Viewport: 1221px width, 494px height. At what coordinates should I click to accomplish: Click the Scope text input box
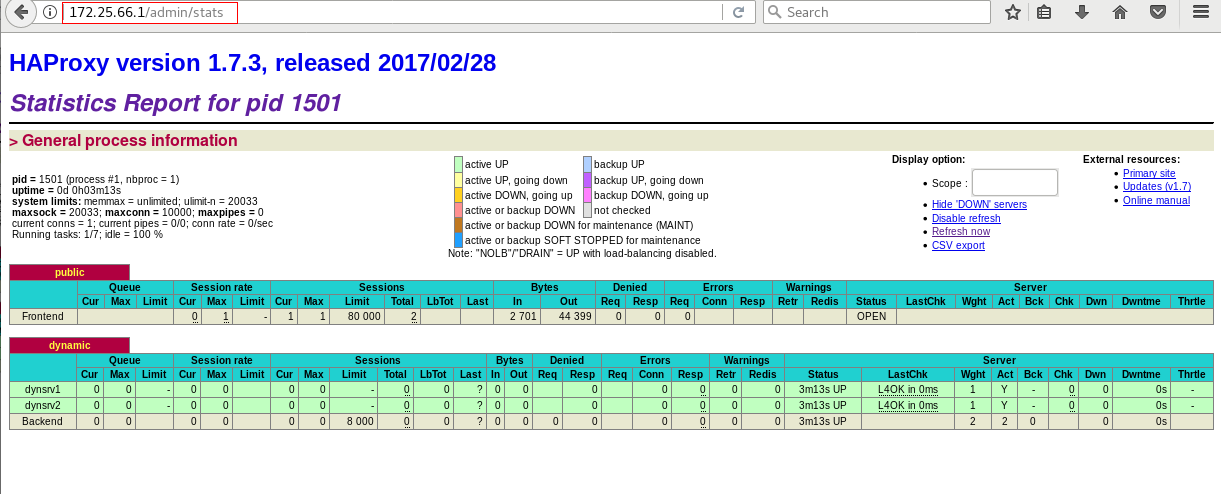[x=1015, y=182]
